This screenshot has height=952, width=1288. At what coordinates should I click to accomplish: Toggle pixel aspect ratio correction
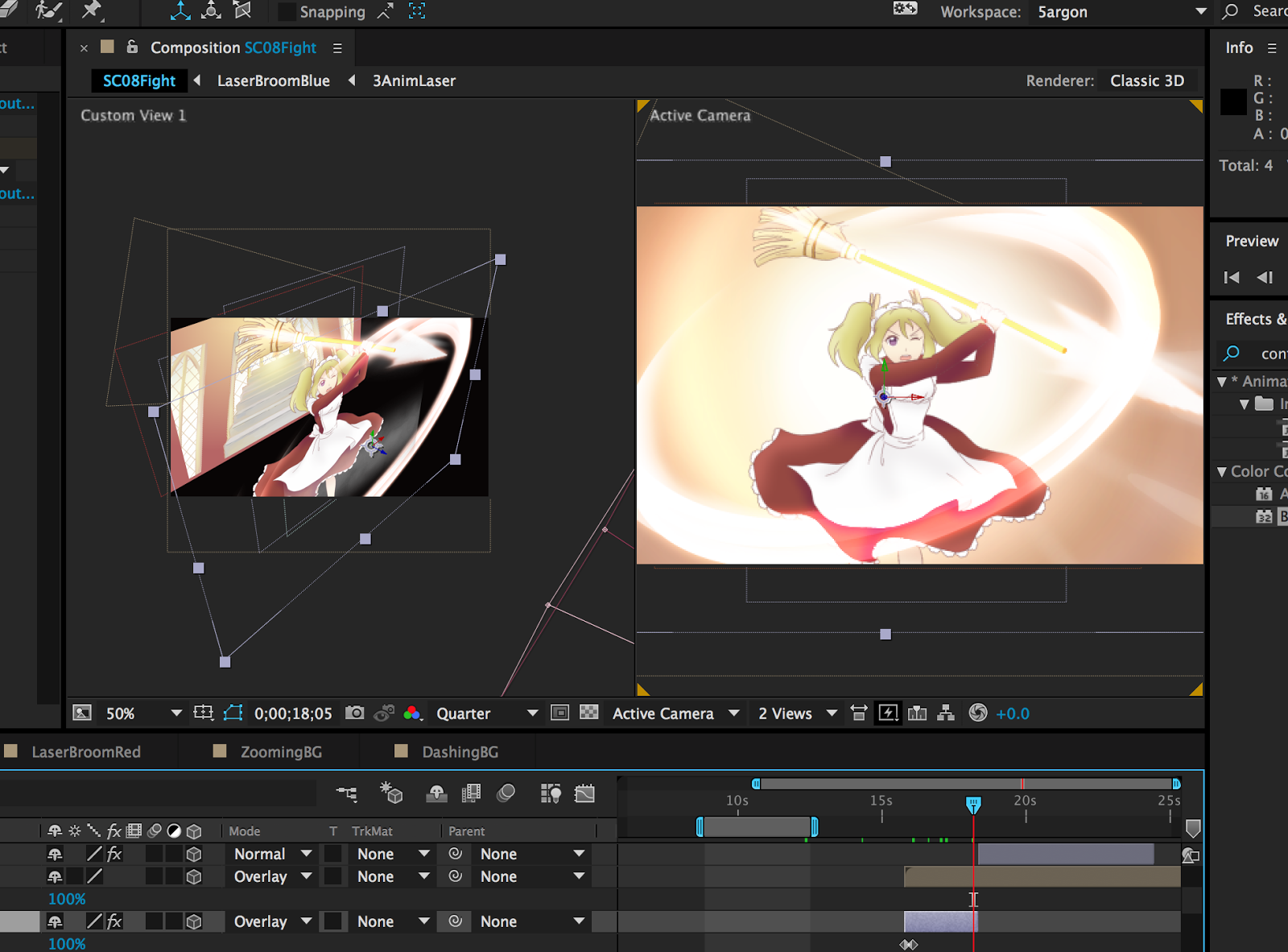click(859, 713)
